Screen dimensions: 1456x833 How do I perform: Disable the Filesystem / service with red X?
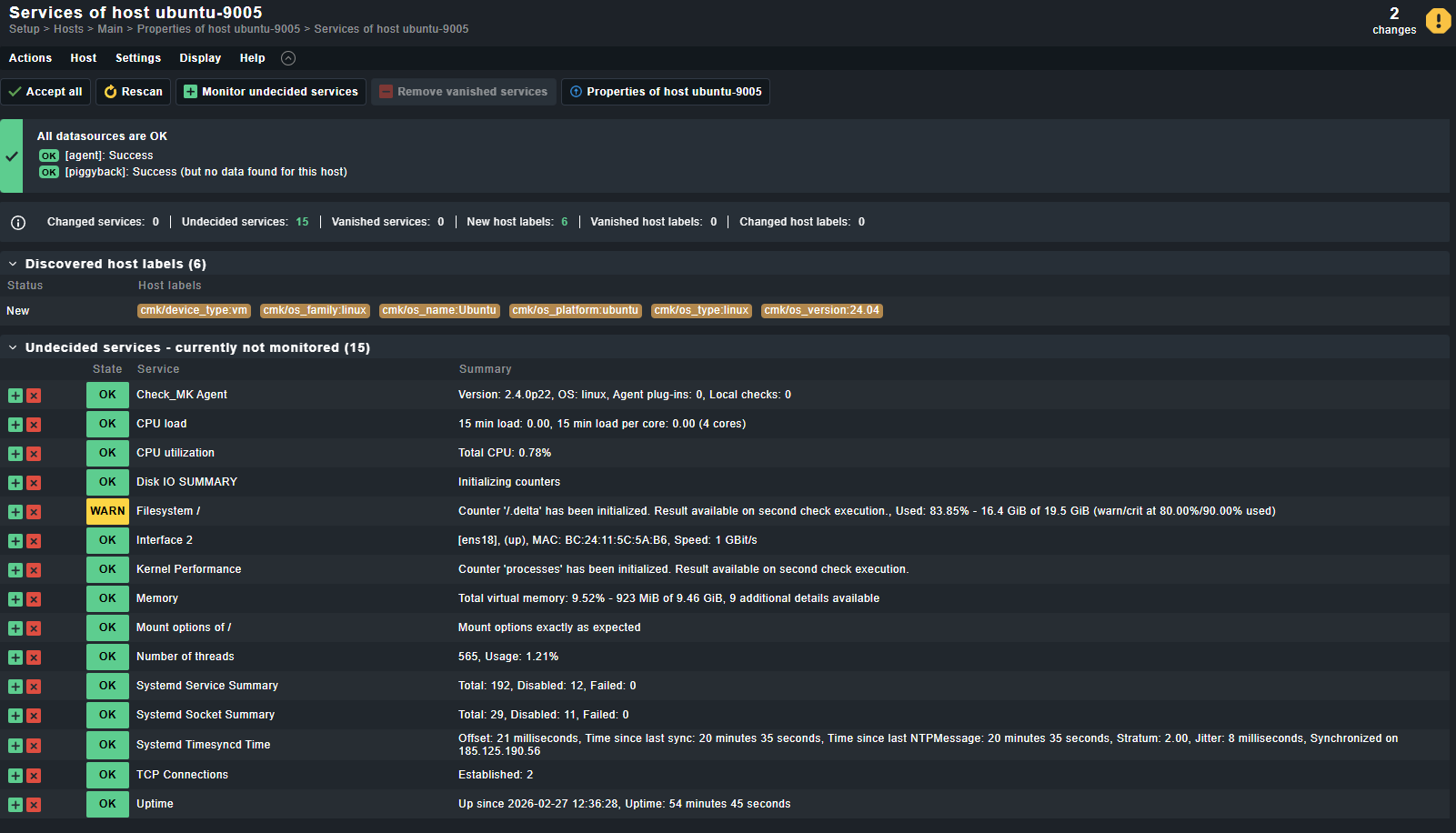(34, 512)
